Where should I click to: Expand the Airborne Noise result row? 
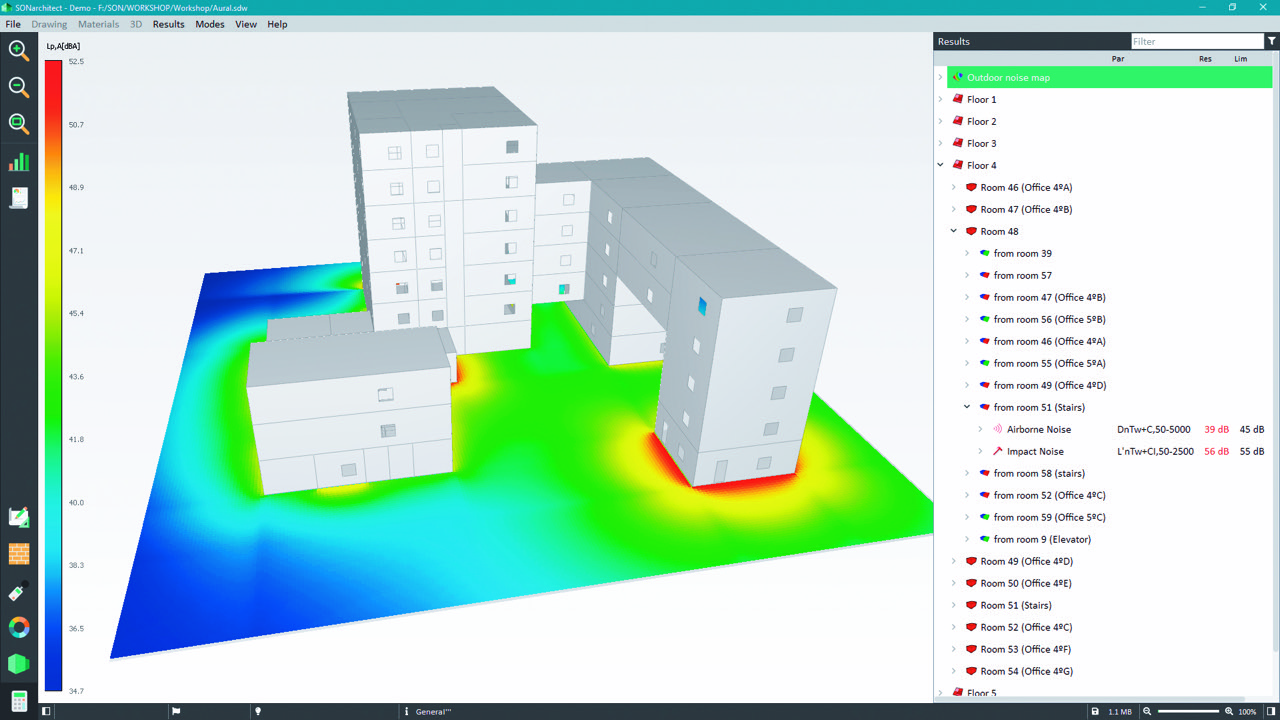point(981,430)
